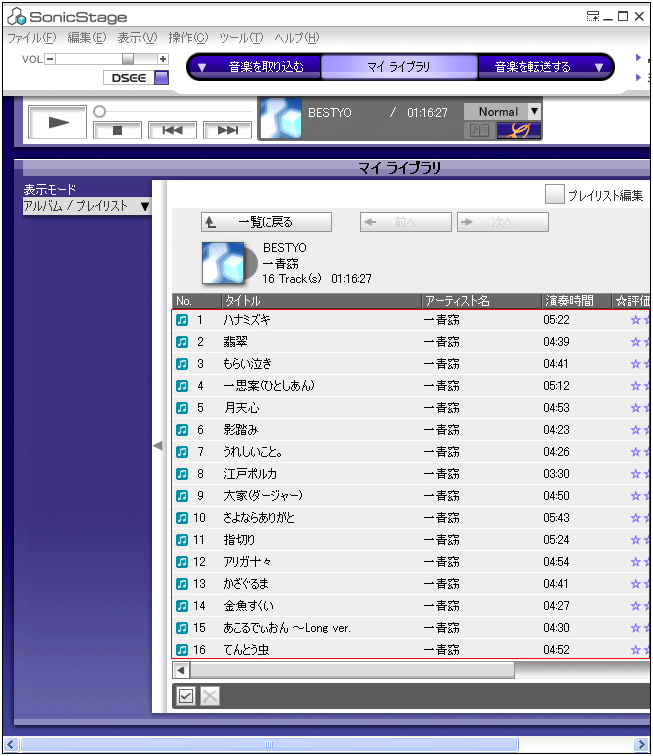
Task: Rate track ハナミズキ with its star
Action: [636, 320]
